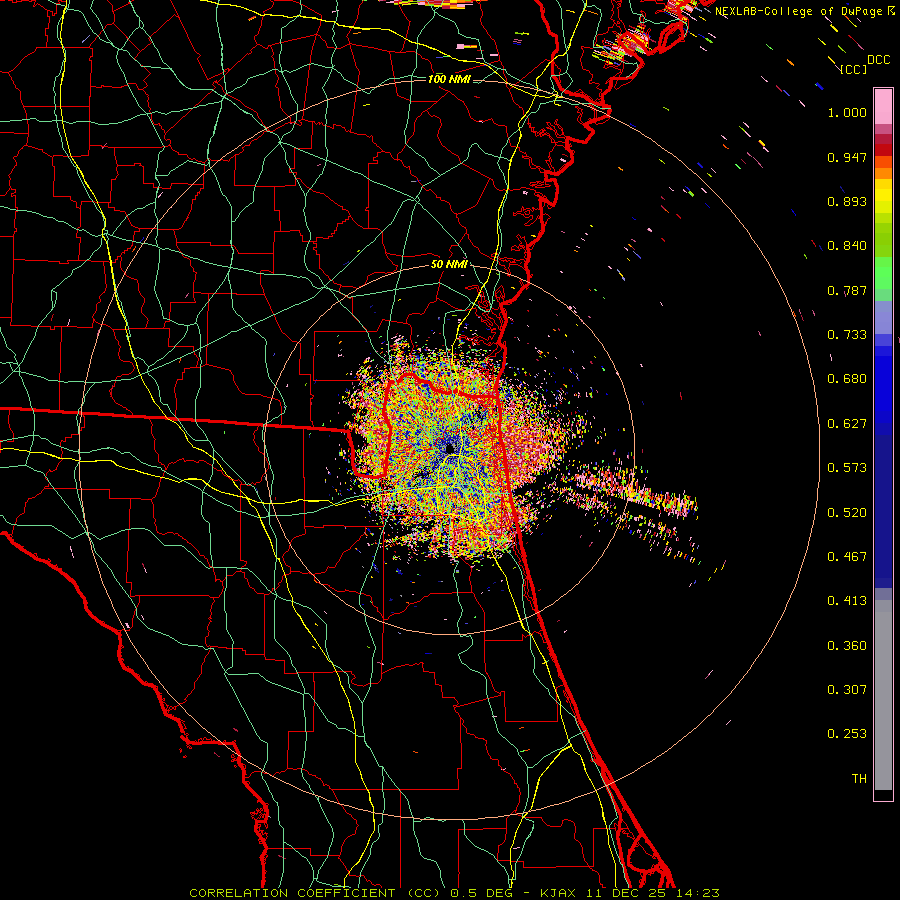Click the Correlation Coefficient product caption at bottom
Viewport: 900px width, 900px height.
454,893
